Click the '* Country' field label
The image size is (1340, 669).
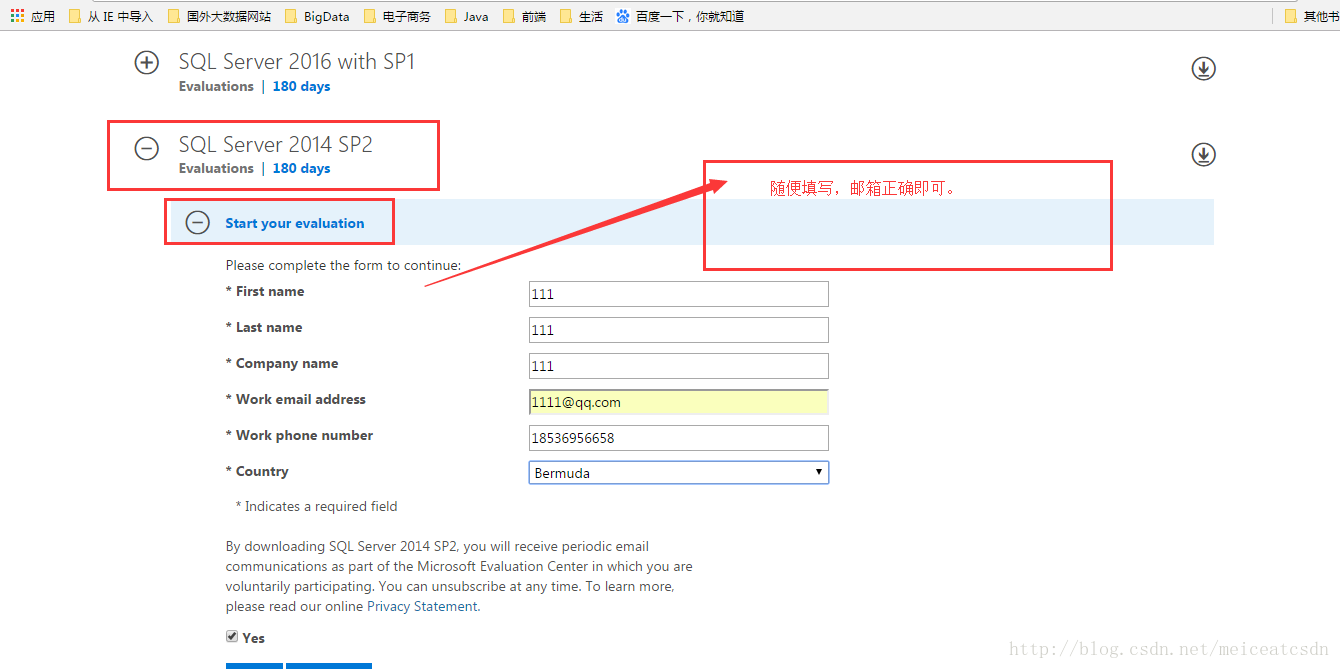(257, 471)
